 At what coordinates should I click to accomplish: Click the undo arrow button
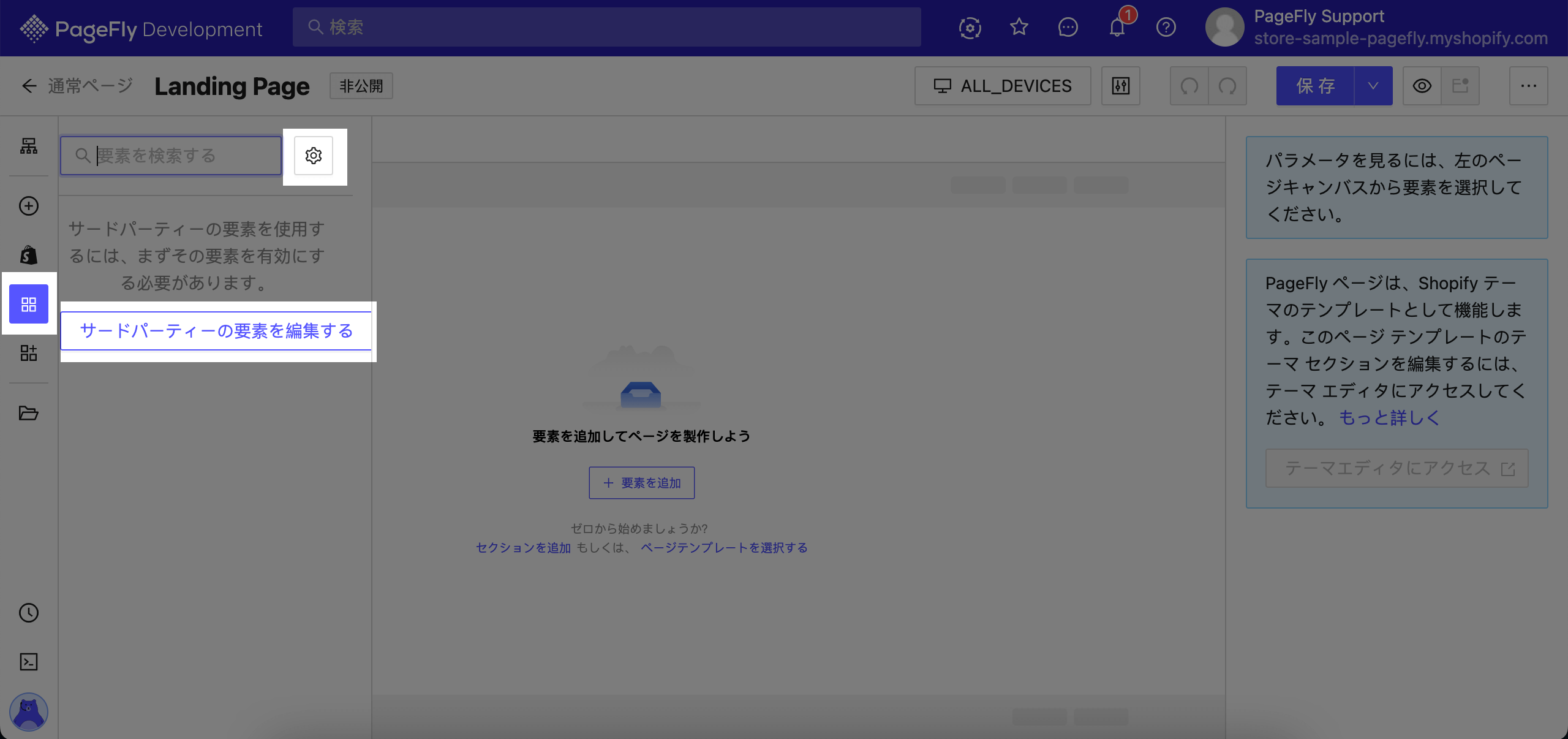(x=1189, y=86)
